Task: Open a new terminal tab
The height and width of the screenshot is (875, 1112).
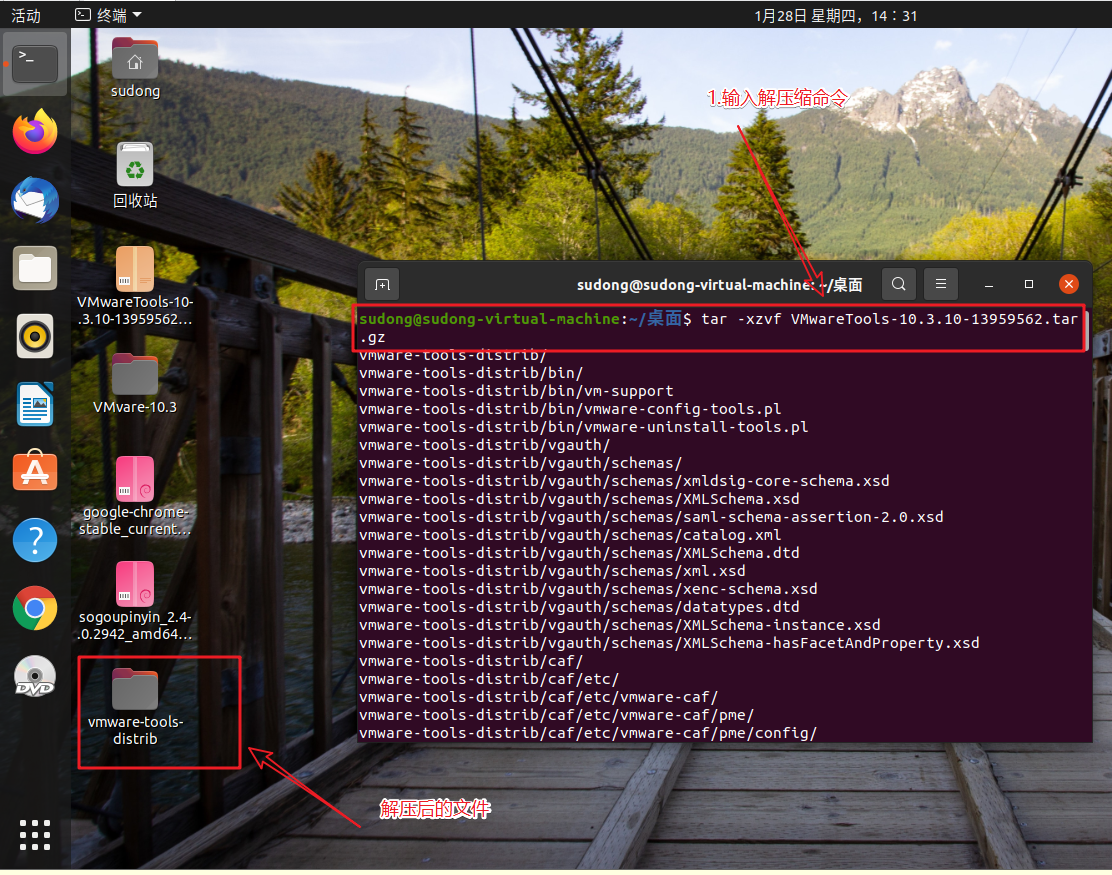Action: 381,284
